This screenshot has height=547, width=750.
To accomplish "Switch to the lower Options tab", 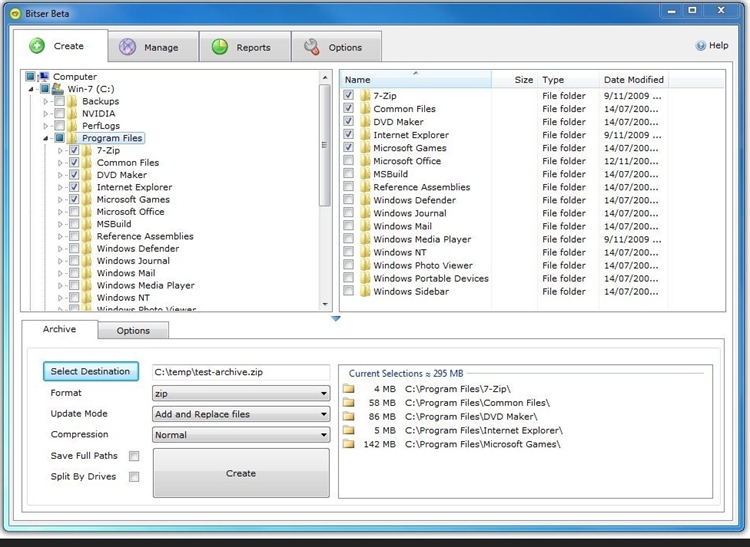I will pos(133,331).
